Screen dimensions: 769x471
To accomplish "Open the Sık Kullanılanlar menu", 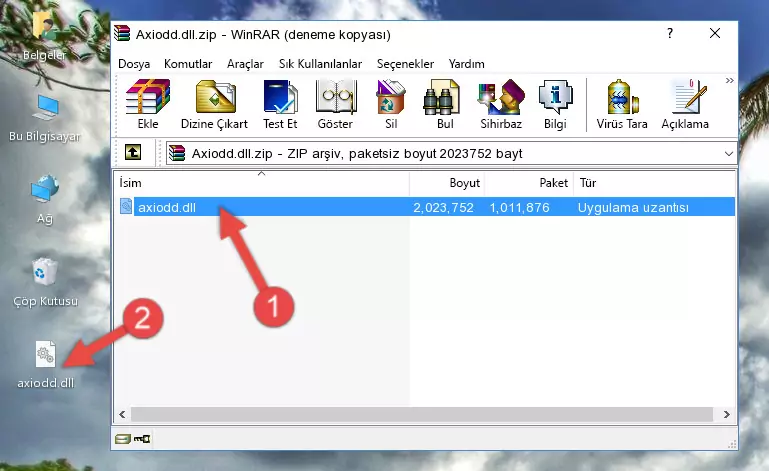I will pos(320,64).
